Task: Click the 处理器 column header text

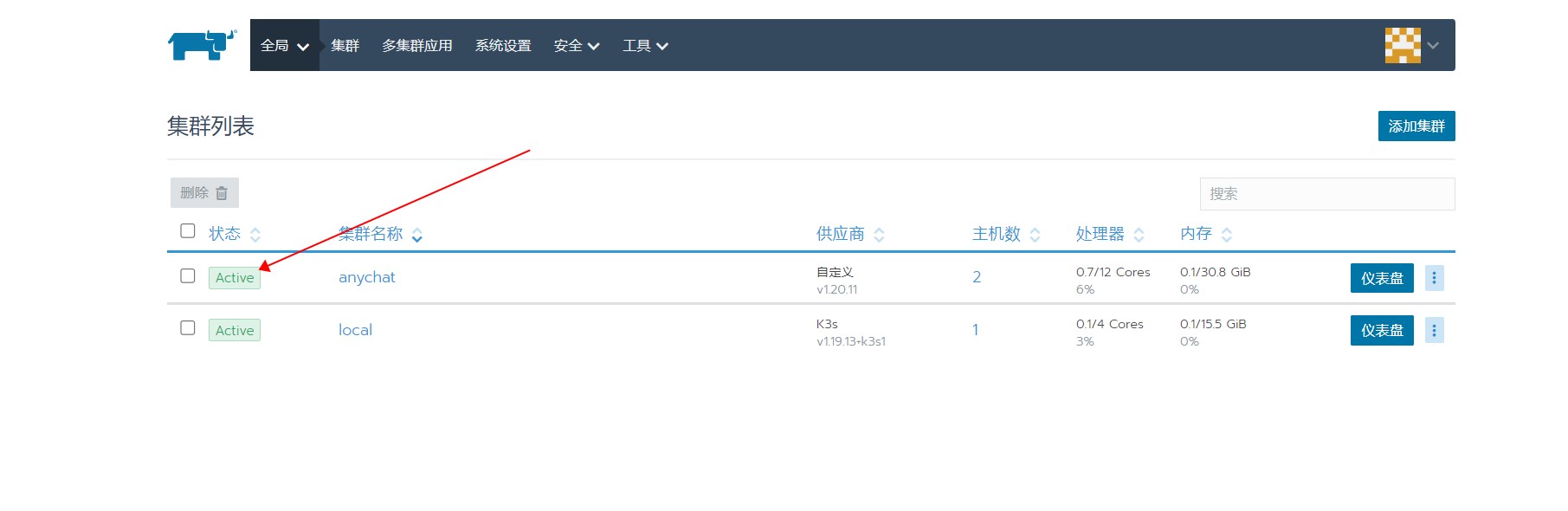Action: [1100, 234]
